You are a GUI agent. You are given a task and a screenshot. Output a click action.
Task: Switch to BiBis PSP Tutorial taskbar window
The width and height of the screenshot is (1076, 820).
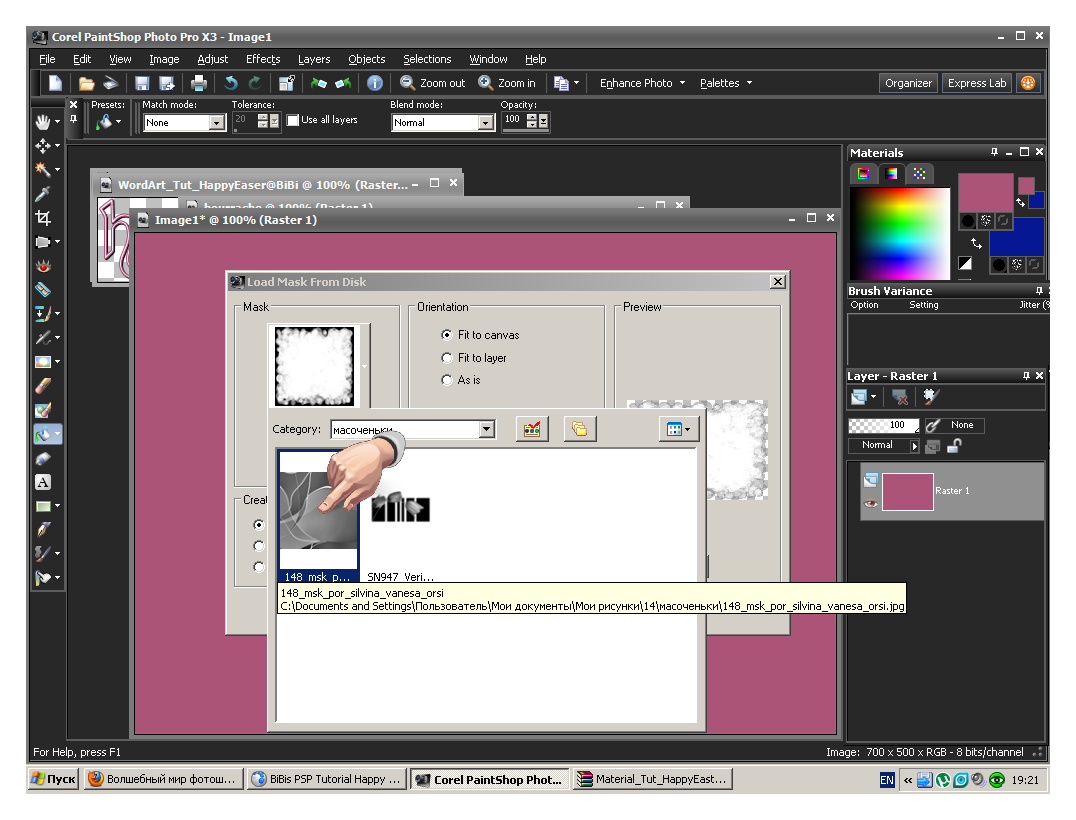326,779
